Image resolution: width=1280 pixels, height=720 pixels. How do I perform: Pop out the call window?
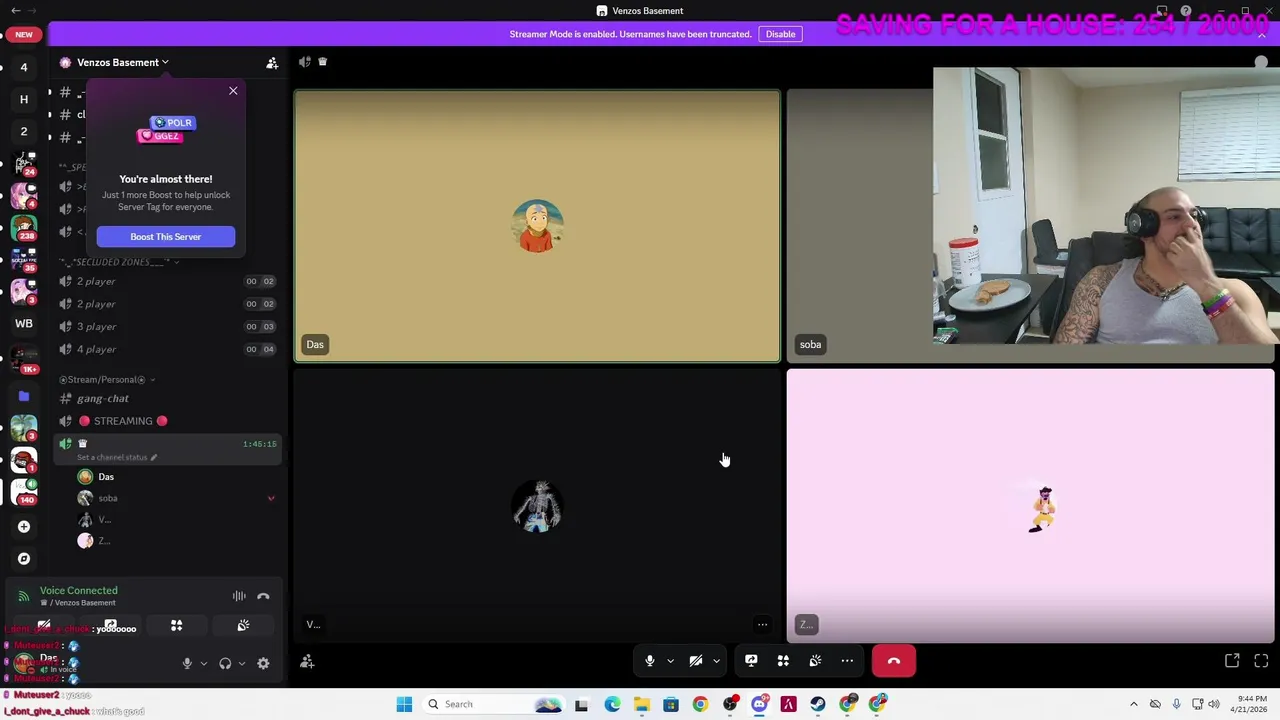[1232, 661]
